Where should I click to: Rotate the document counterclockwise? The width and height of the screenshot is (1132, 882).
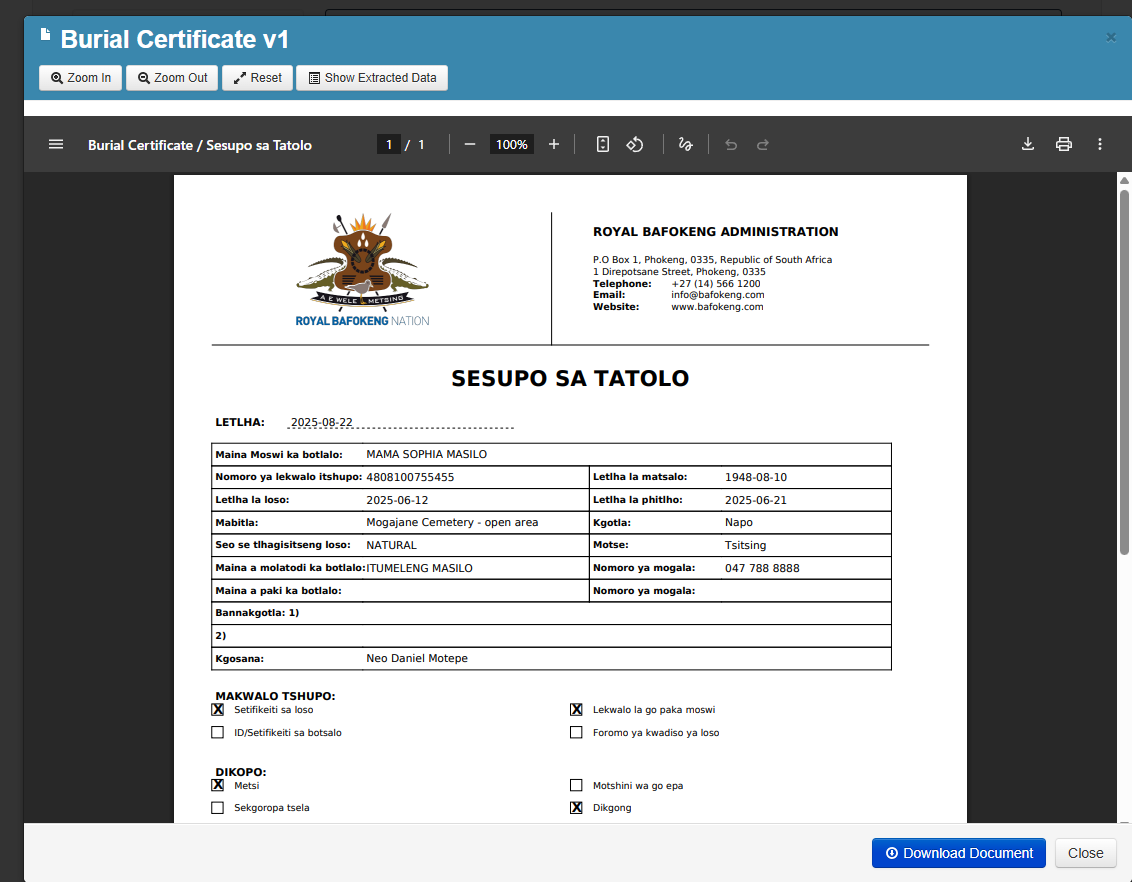pos(635,144)
